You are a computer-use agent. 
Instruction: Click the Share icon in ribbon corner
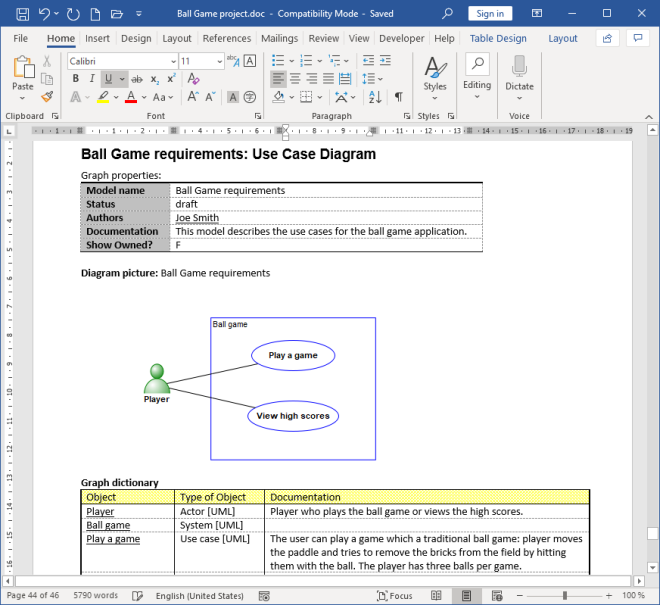point(607,38)
